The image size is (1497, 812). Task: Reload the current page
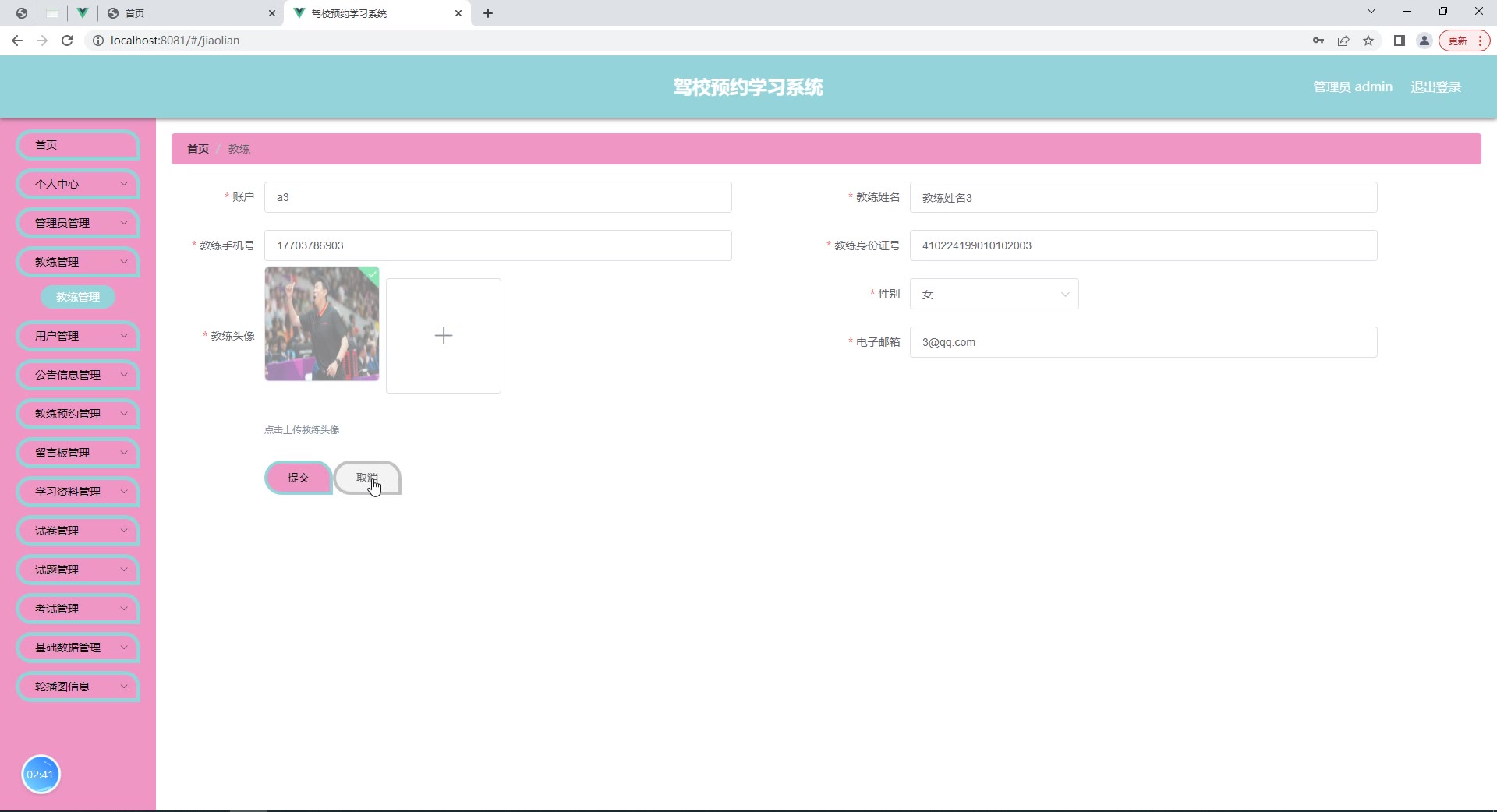click(67, 41)
